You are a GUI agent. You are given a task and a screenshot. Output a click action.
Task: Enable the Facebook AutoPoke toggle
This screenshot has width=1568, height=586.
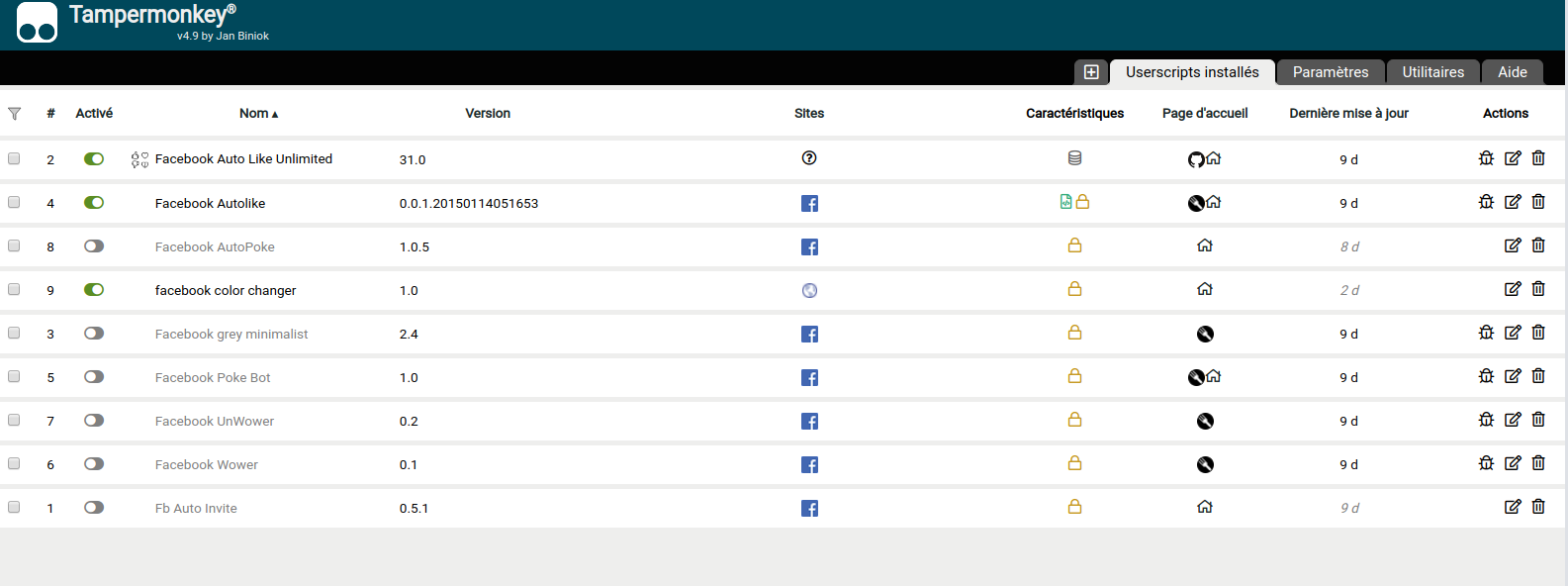[x=94, y=245]
